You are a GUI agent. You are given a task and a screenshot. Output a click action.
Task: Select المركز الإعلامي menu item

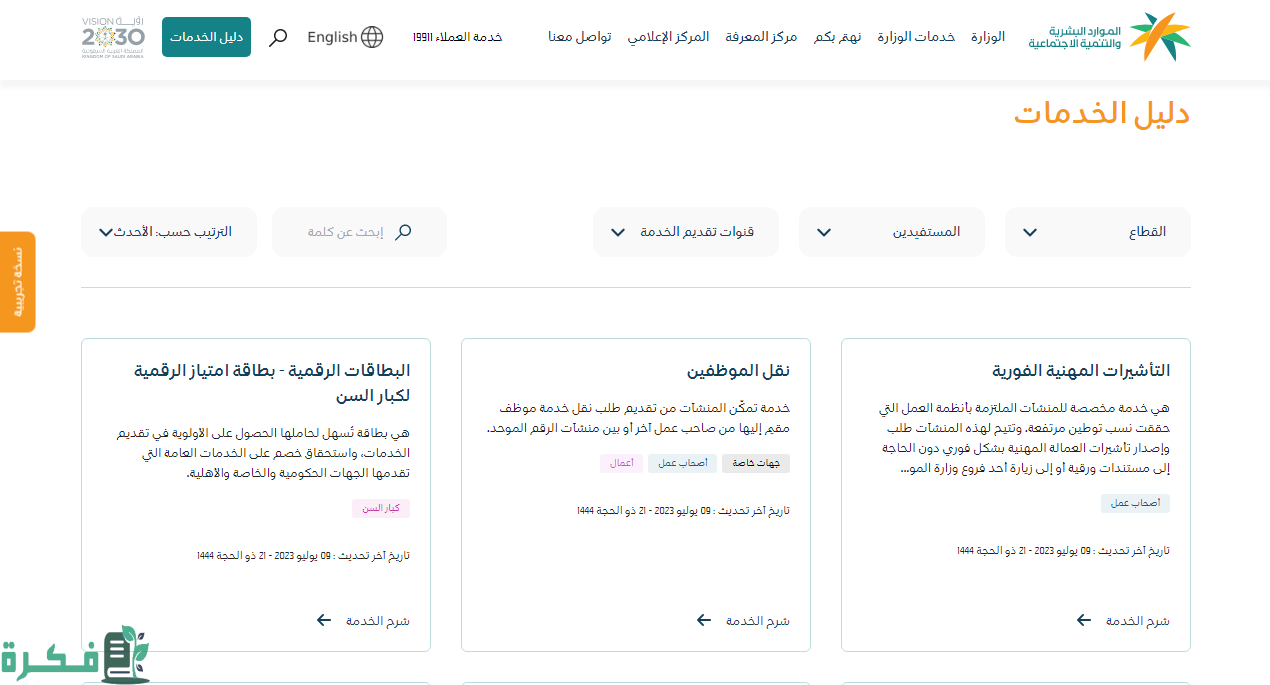point(668,37)
